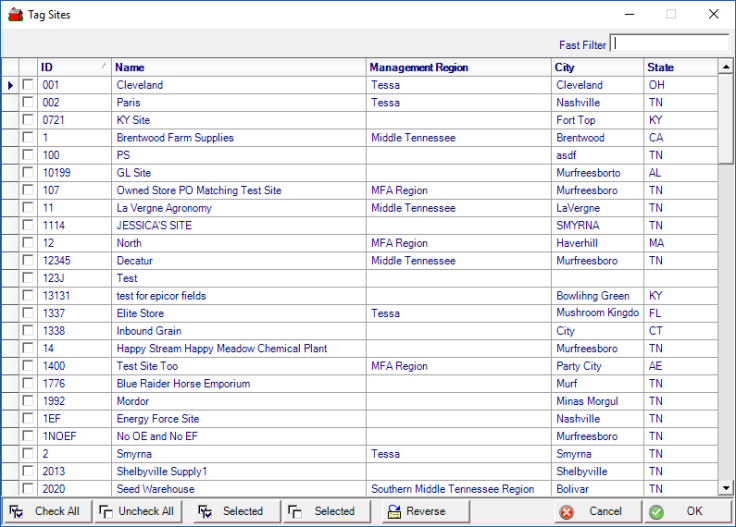Enable the checkbox for Mordor row
736x527 pixels.
(x=28, y=401)
